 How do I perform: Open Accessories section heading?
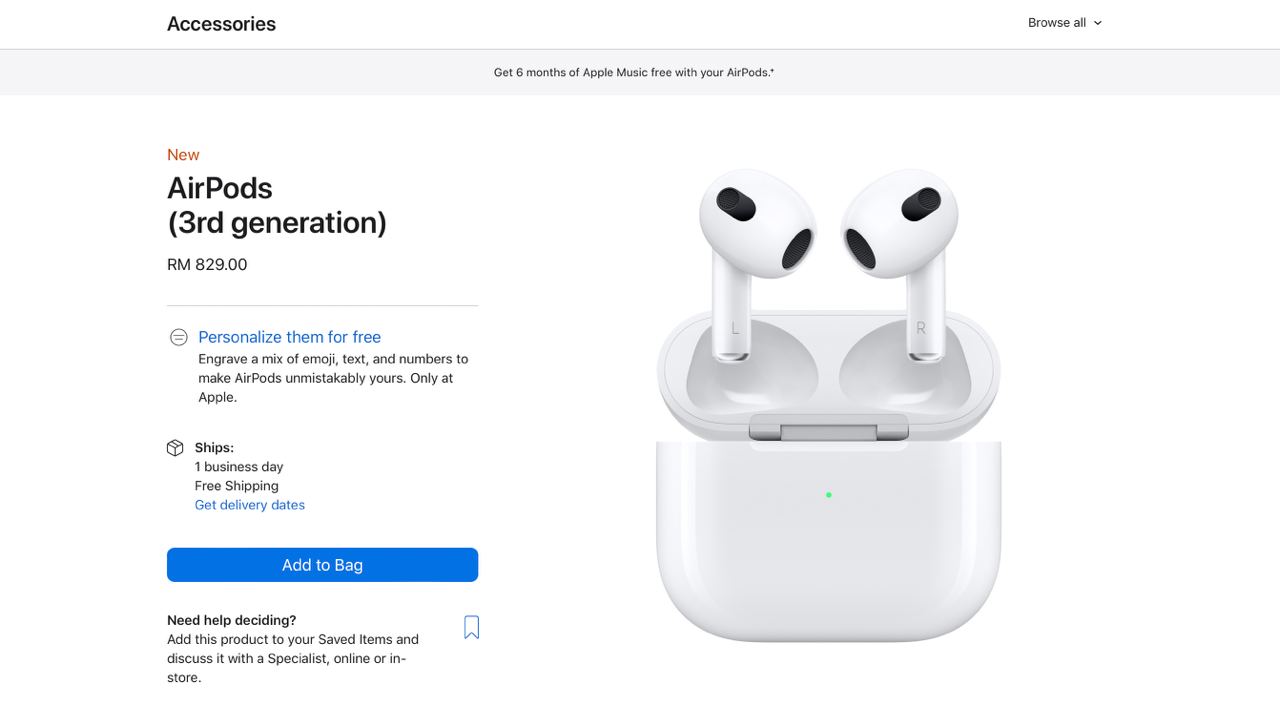click(x=221, y=24)
